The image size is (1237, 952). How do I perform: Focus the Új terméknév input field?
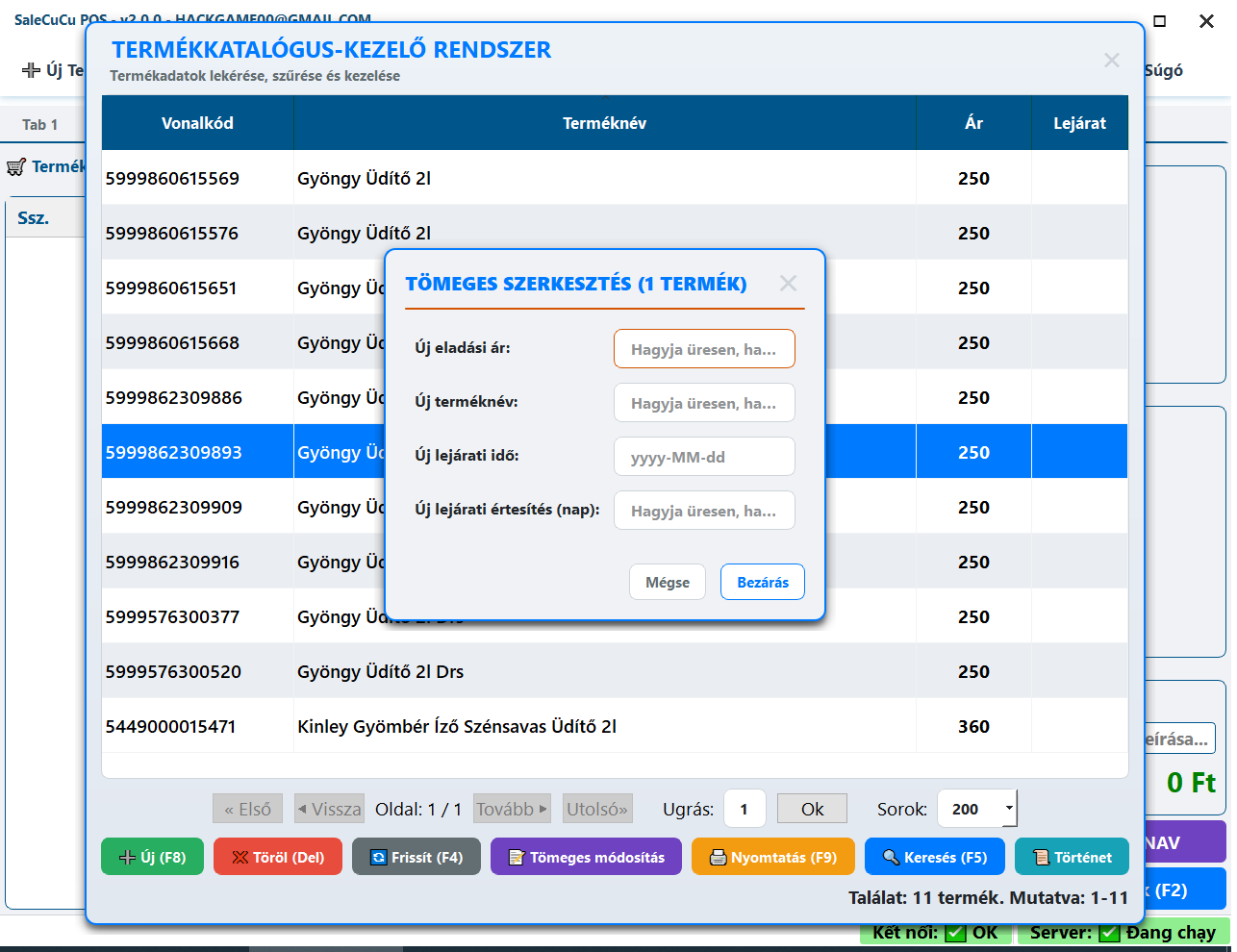click(704, 403)
